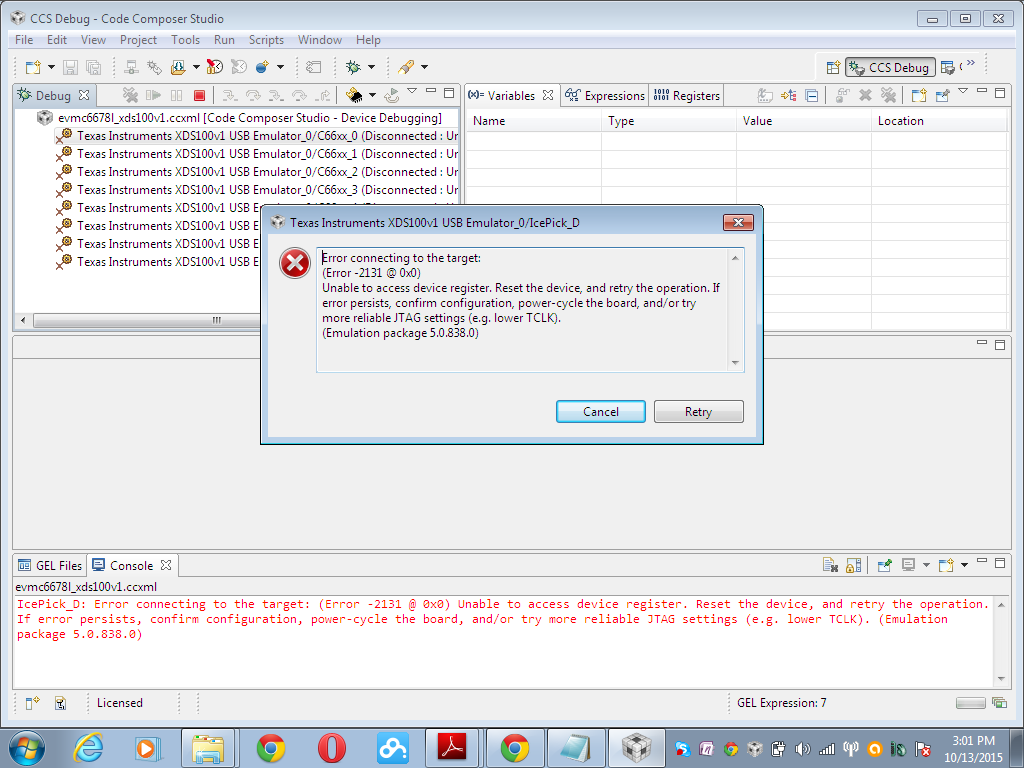This screenshot has height=768, width=1024.
Task: Click Cancel in the error dialog
Action: [600, 411]
